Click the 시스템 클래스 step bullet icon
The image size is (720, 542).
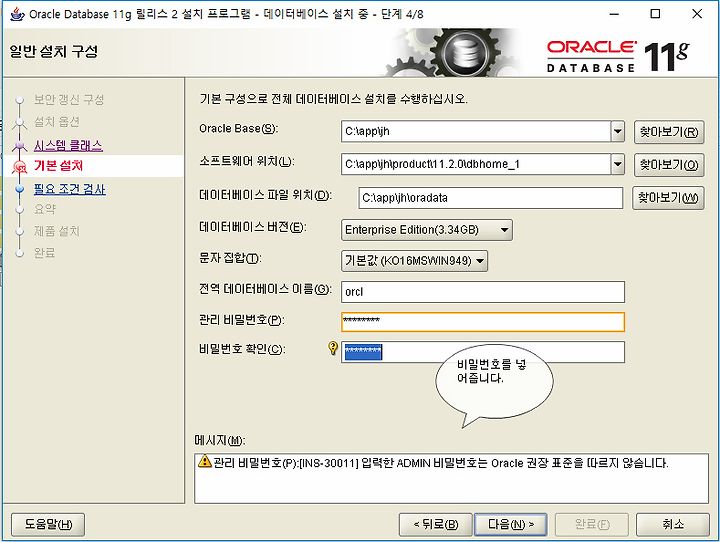(19, 146)
